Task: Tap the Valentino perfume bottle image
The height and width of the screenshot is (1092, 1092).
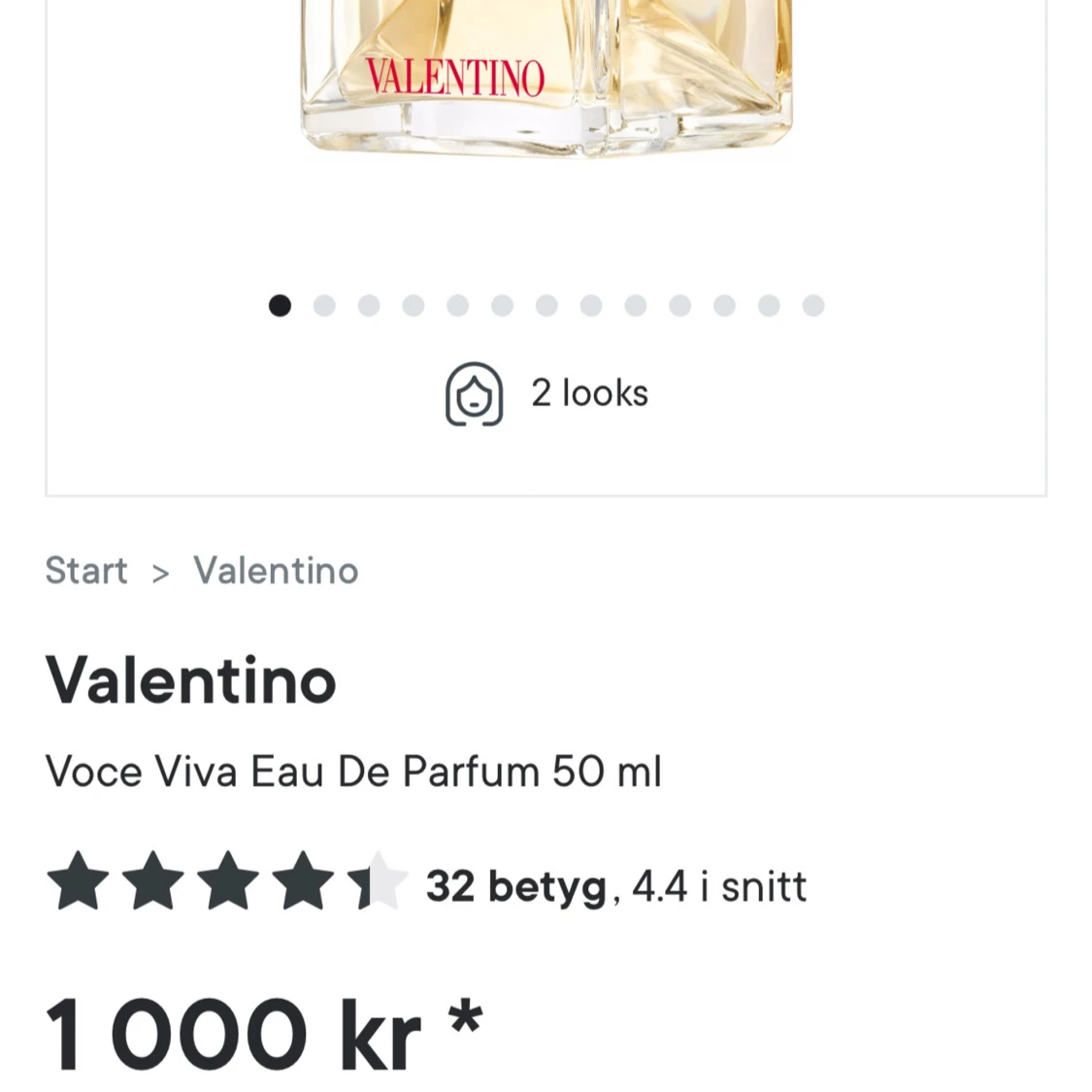Action: 546,77
